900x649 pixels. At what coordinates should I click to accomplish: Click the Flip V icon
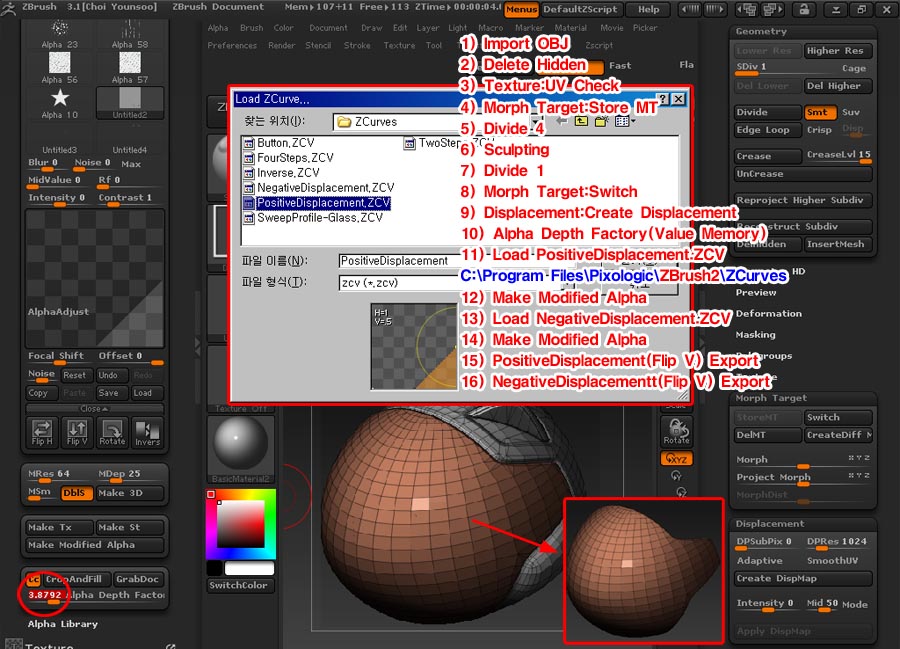click(x=77, y=432)
